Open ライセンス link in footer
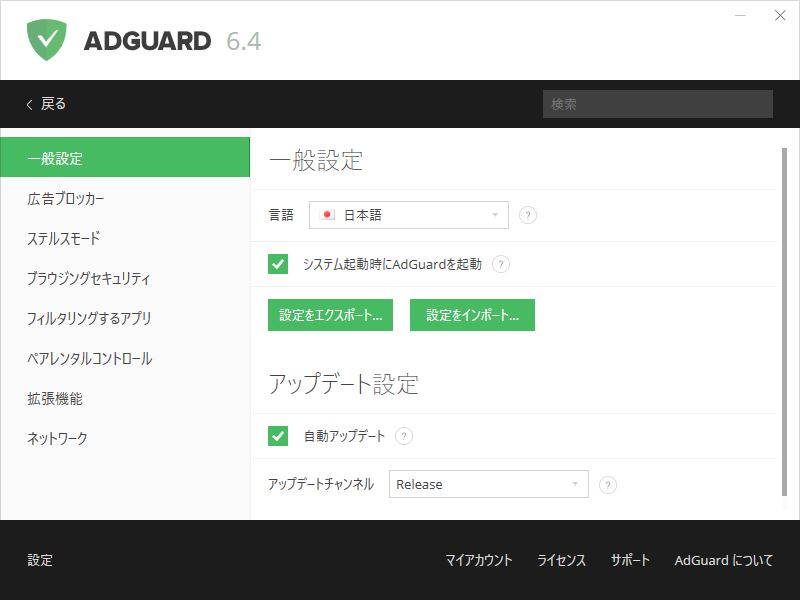 pos(561,560)
